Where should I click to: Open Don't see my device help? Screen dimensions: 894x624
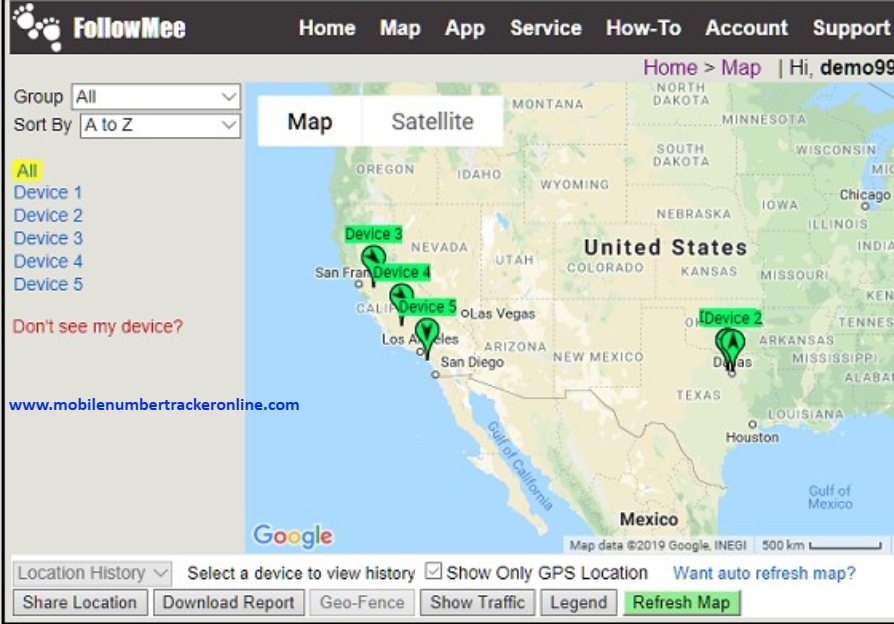pos(98,326)
